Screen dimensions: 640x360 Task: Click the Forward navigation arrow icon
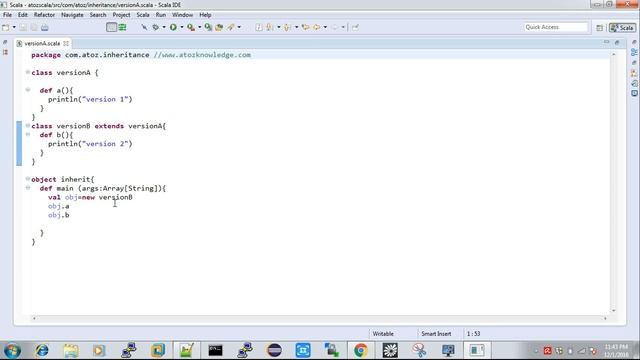335,27
